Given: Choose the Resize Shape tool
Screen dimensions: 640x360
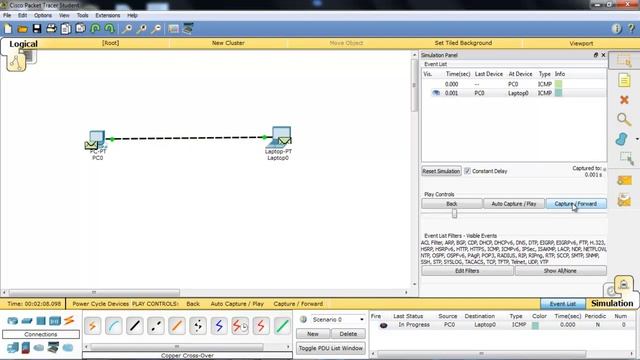Looking at the screenshot, I should pyautogui.click(x=626, y=158).
